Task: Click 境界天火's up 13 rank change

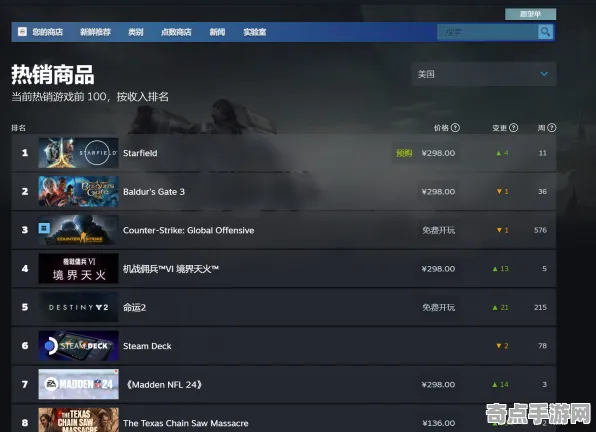Action: (501, 269)
